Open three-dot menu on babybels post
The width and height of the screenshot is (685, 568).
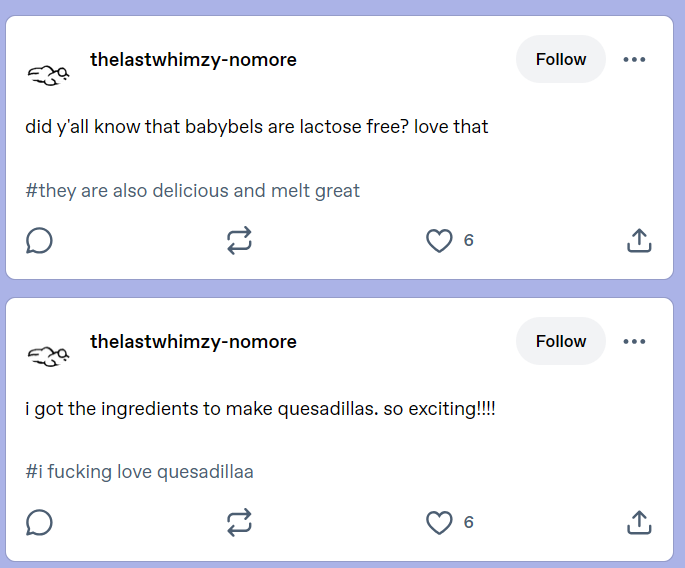[634, 59]
